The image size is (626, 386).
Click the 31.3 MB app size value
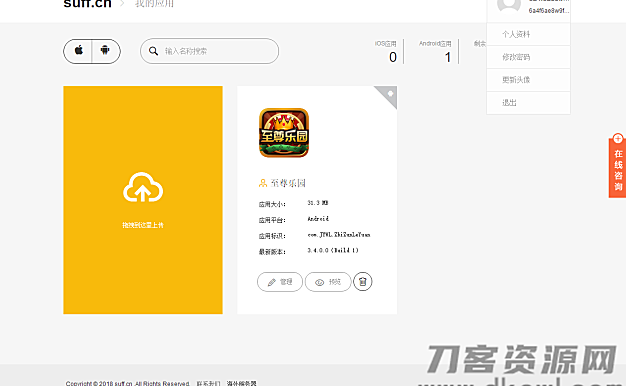tap(318, 203)
